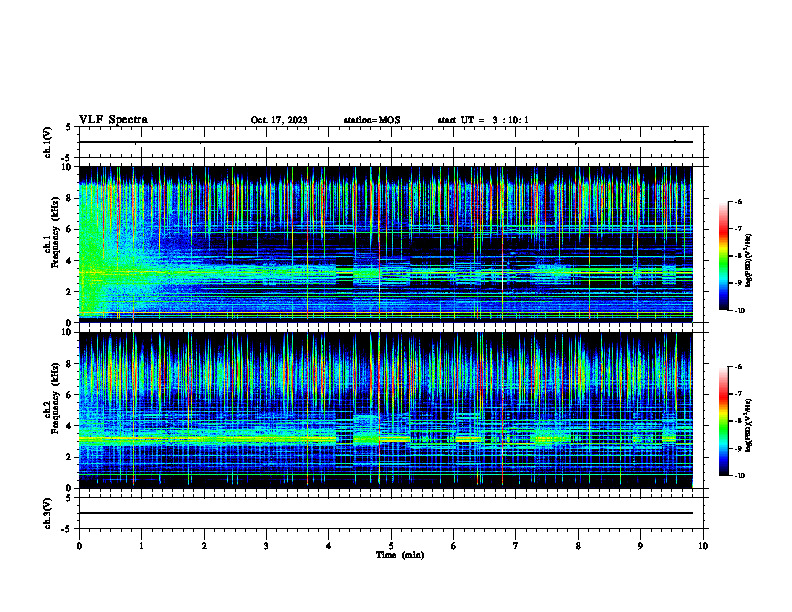Click the time axis tick label "6"
The height and width of the screenshot is (612, 792).
click(x=454, y=546)
